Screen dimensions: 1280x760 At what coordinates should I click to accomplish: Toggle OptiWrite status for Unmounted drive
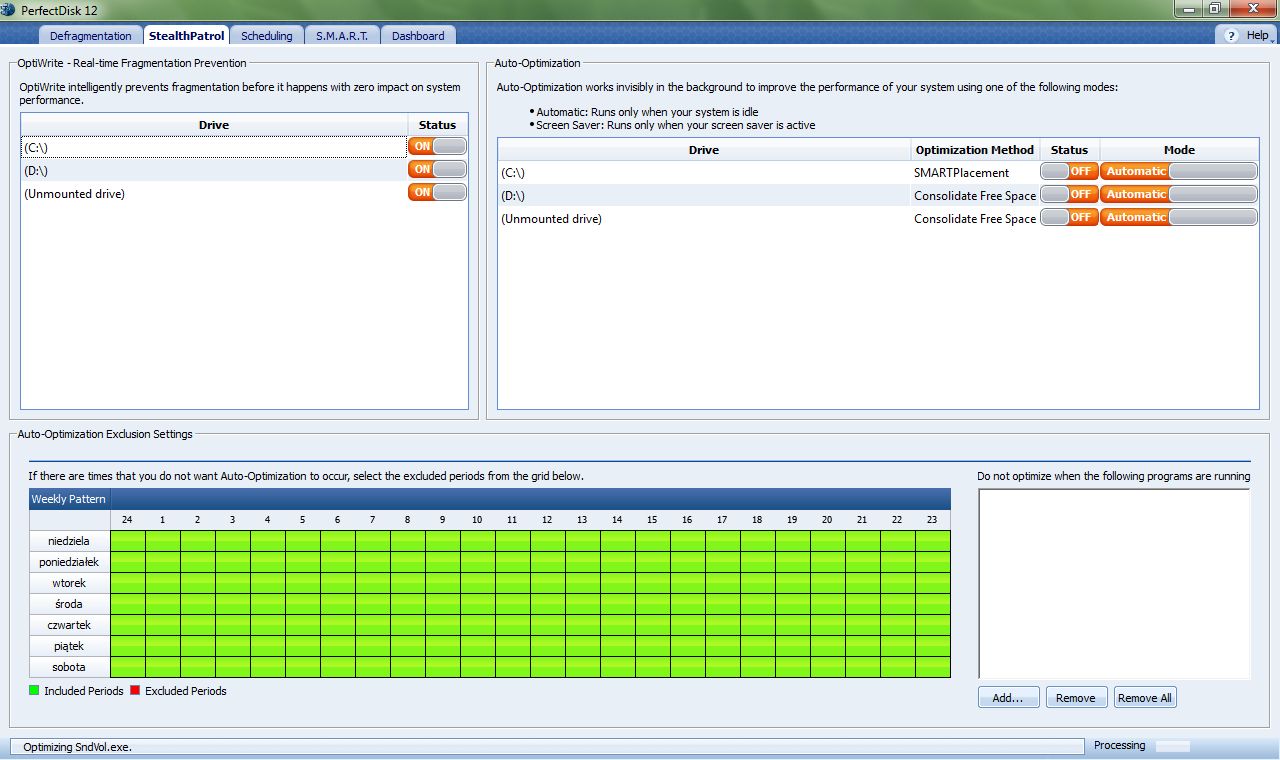point(437,192)
